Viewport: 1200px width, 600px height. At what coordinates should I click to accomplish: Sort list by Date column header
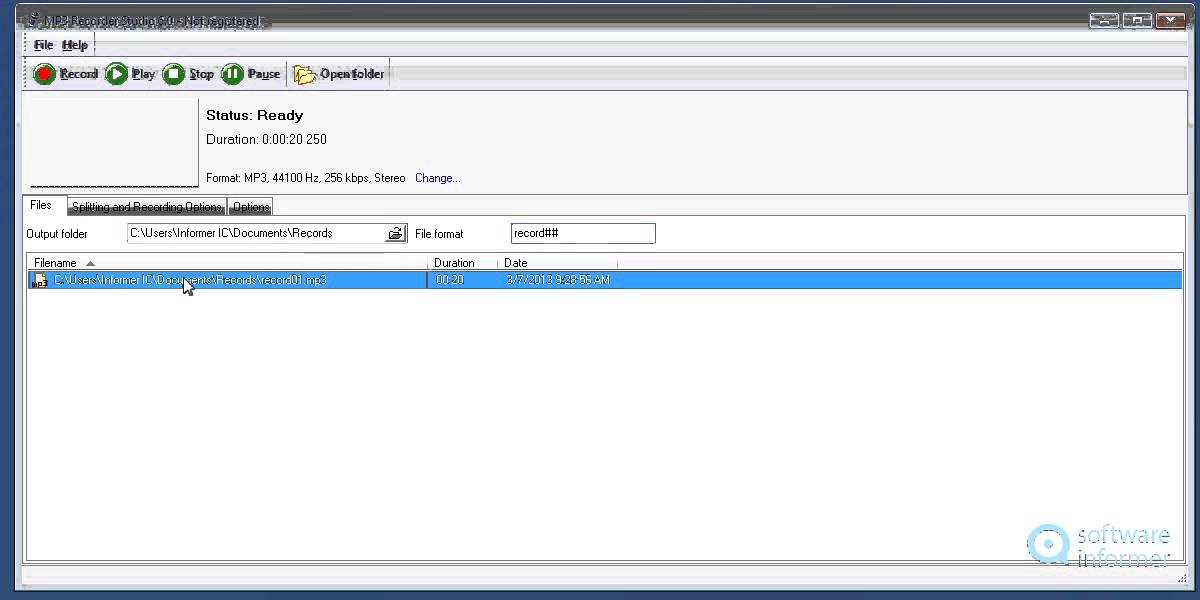[x=557, y=263]
